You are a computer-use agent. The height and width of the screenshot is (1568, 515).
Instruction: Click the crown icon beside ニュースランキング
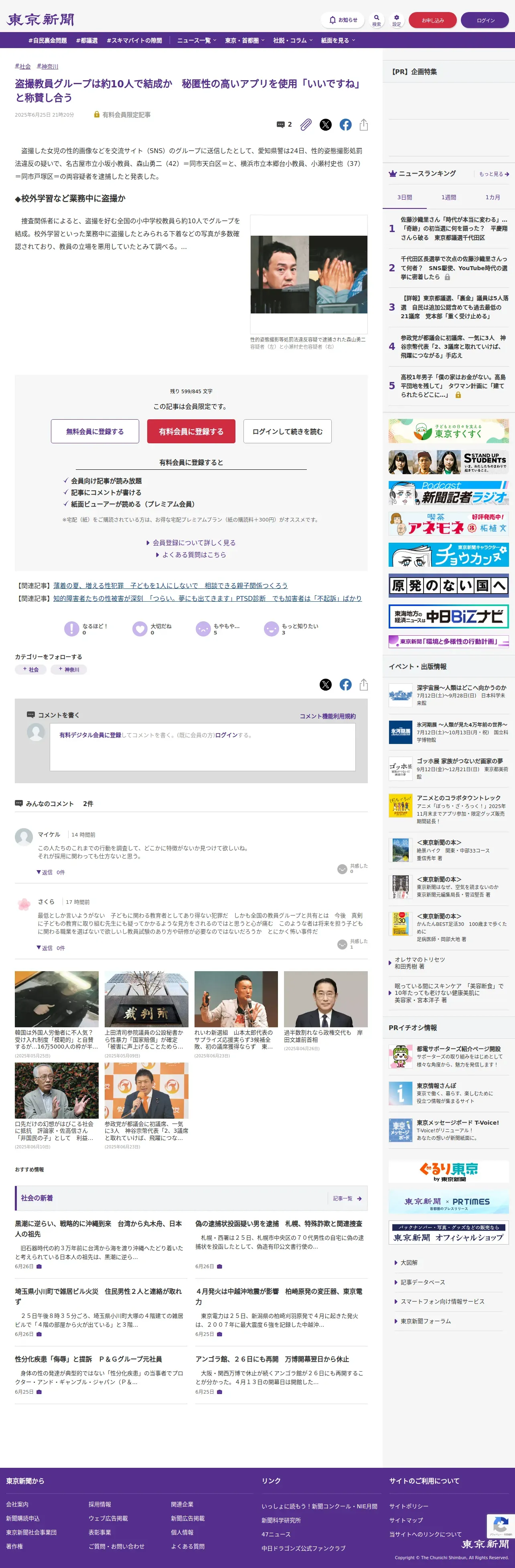[393, 174]
